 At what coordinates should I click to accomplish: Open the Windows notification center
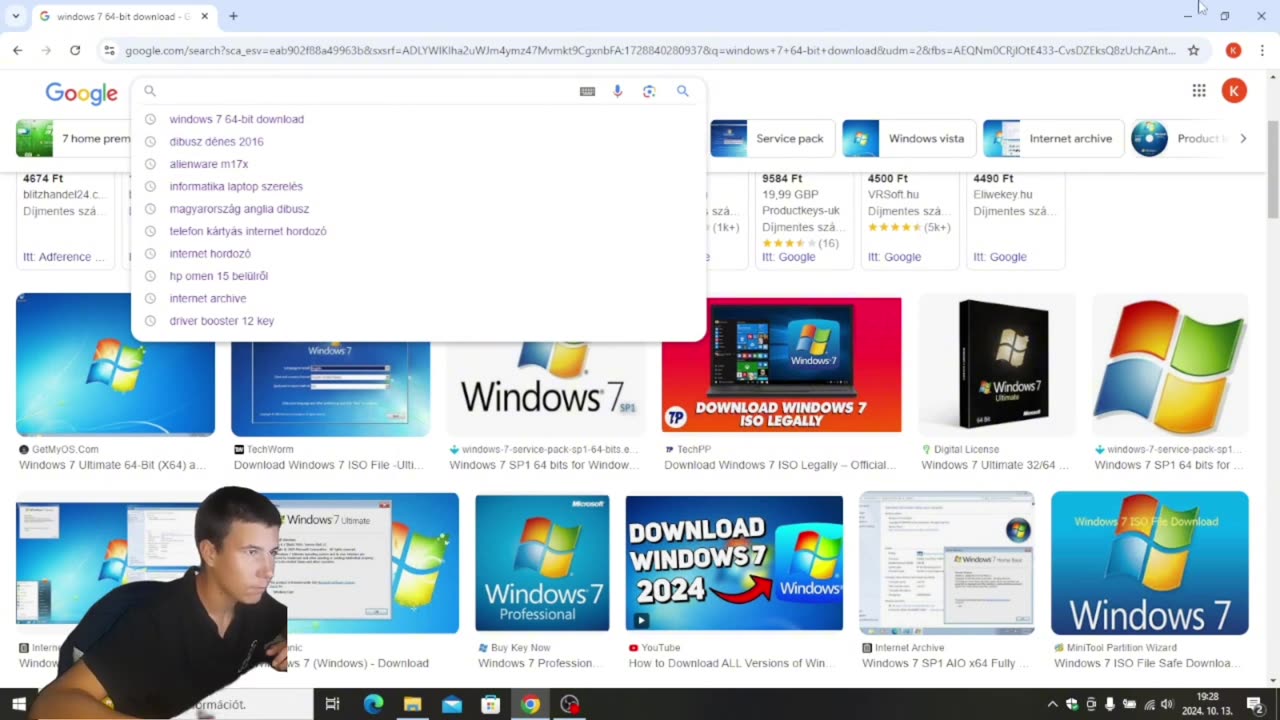tap(1254, 704)
